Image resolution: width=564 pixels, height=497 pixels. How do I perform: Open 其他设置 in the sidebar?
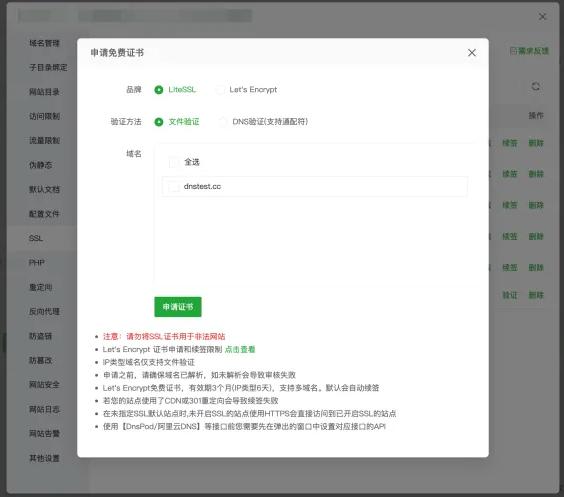[x=44, y=458]
